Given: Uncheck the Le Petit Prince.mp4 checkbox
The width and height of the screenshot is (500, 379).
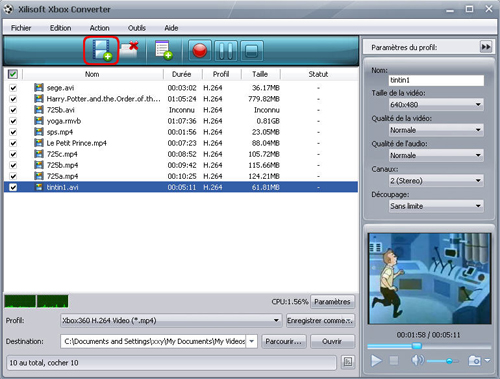Looking at the screenshot, I should 13,143.
